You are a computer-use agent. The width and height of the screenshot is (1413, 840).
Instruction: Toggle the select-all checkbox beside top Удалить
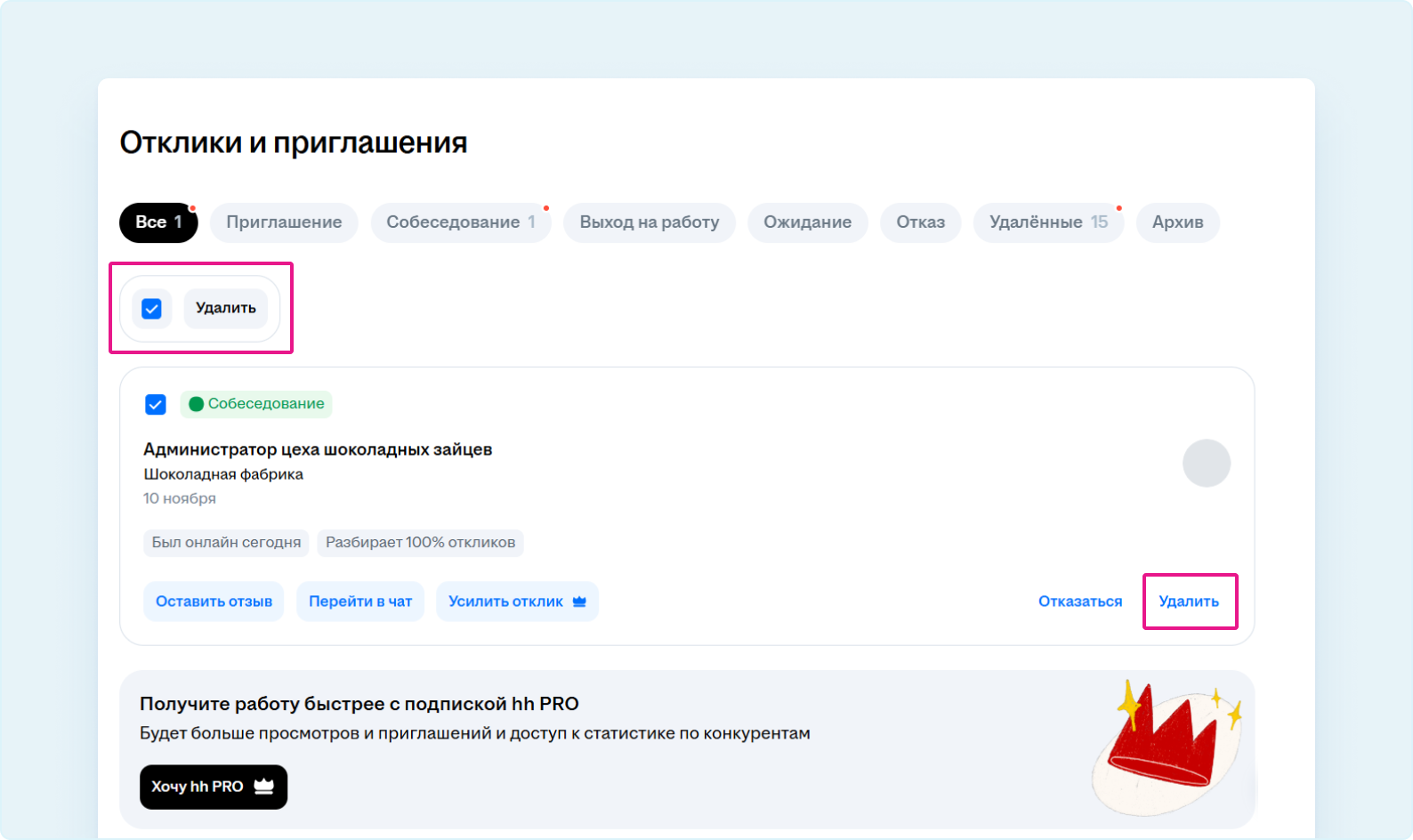pyautogui.click(x=152, y=309)
